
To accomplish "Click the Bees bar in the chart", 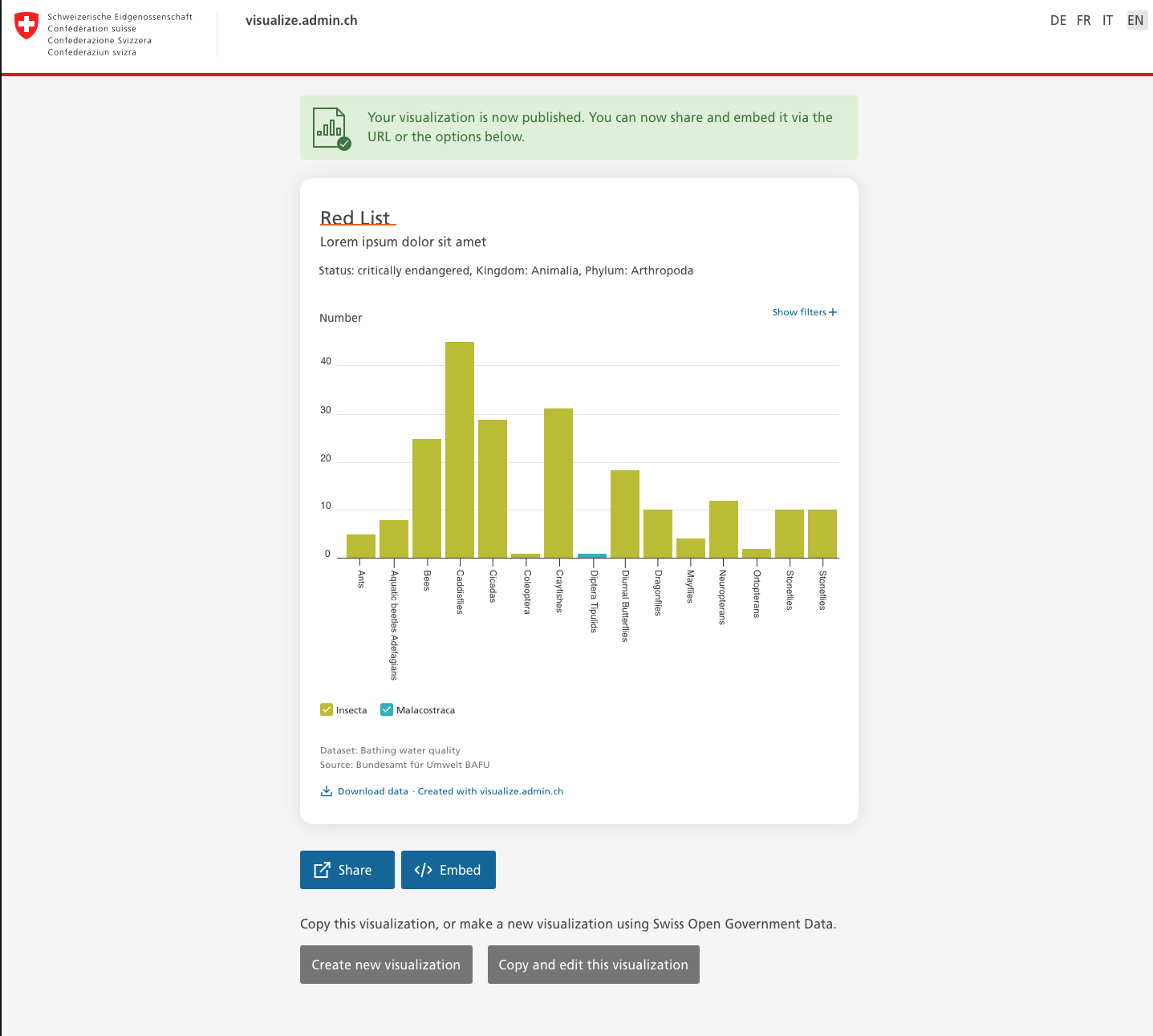I will pyautogui.click(x=427, y=498).
